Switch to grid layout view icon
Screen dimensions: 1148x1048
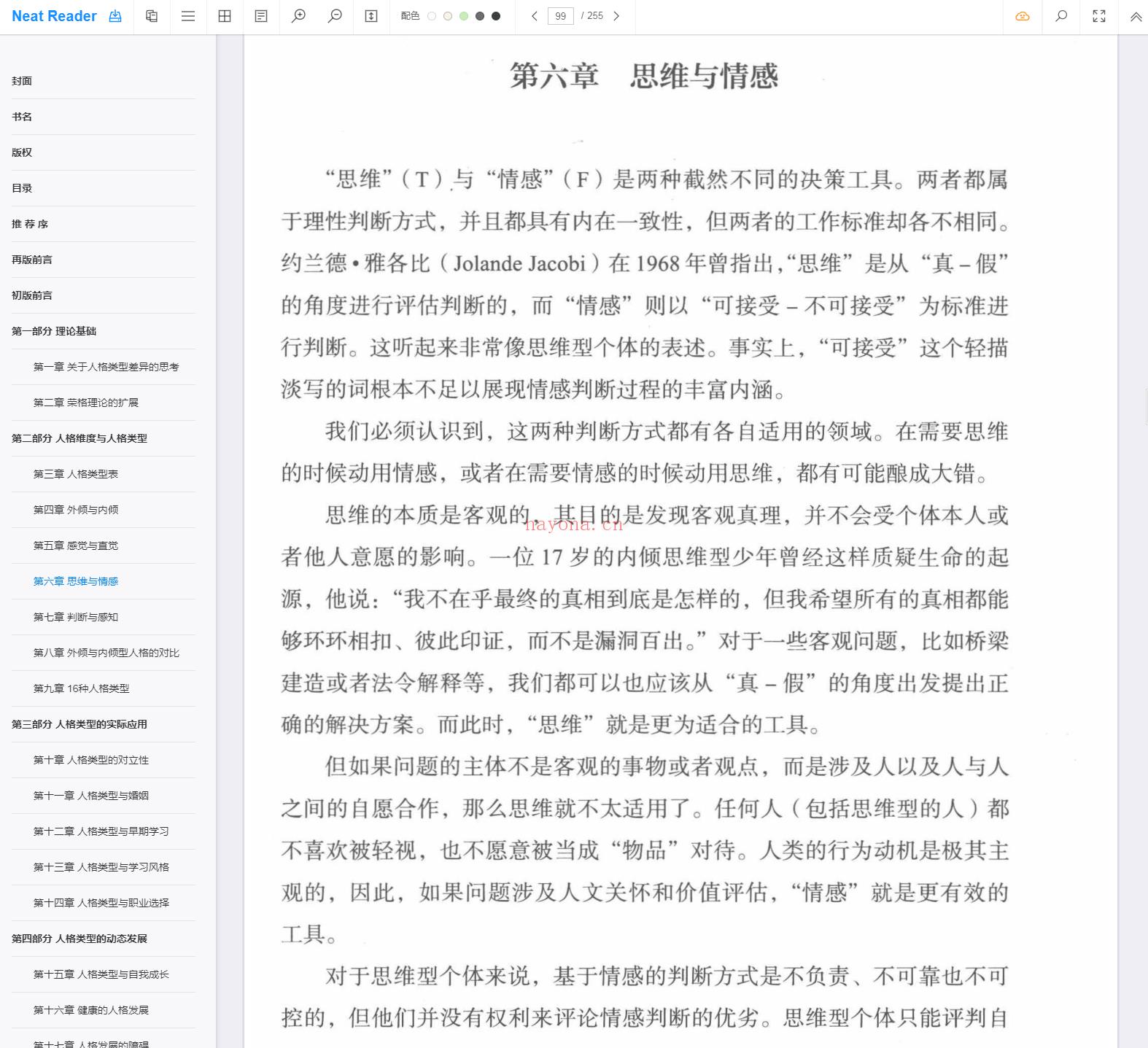(x=225, y=16)
